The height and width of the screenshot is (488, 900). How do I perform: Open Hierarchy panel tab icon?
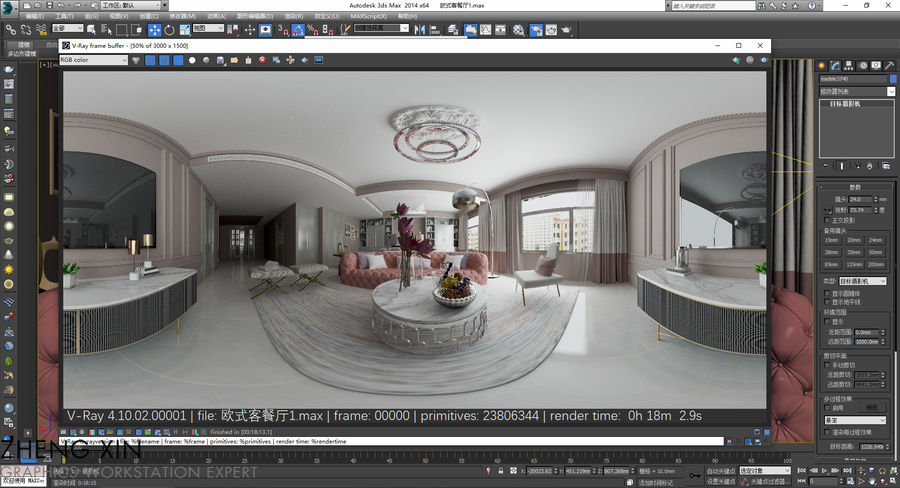(848, 65)
